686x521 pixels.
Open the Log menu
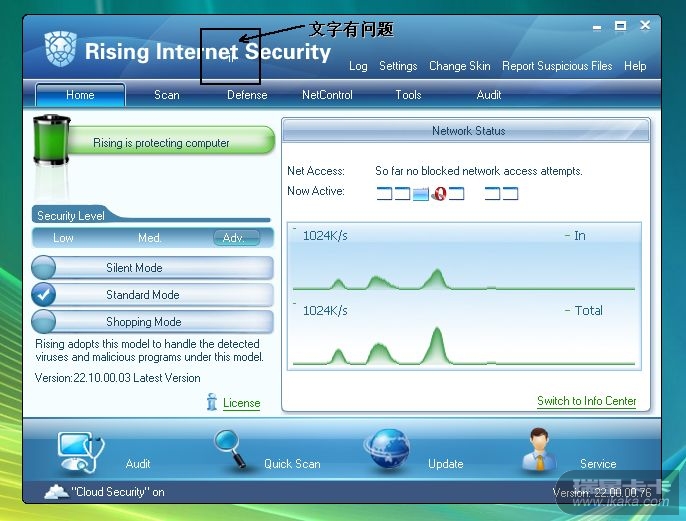pyautogui.click(x=358, y=66)
